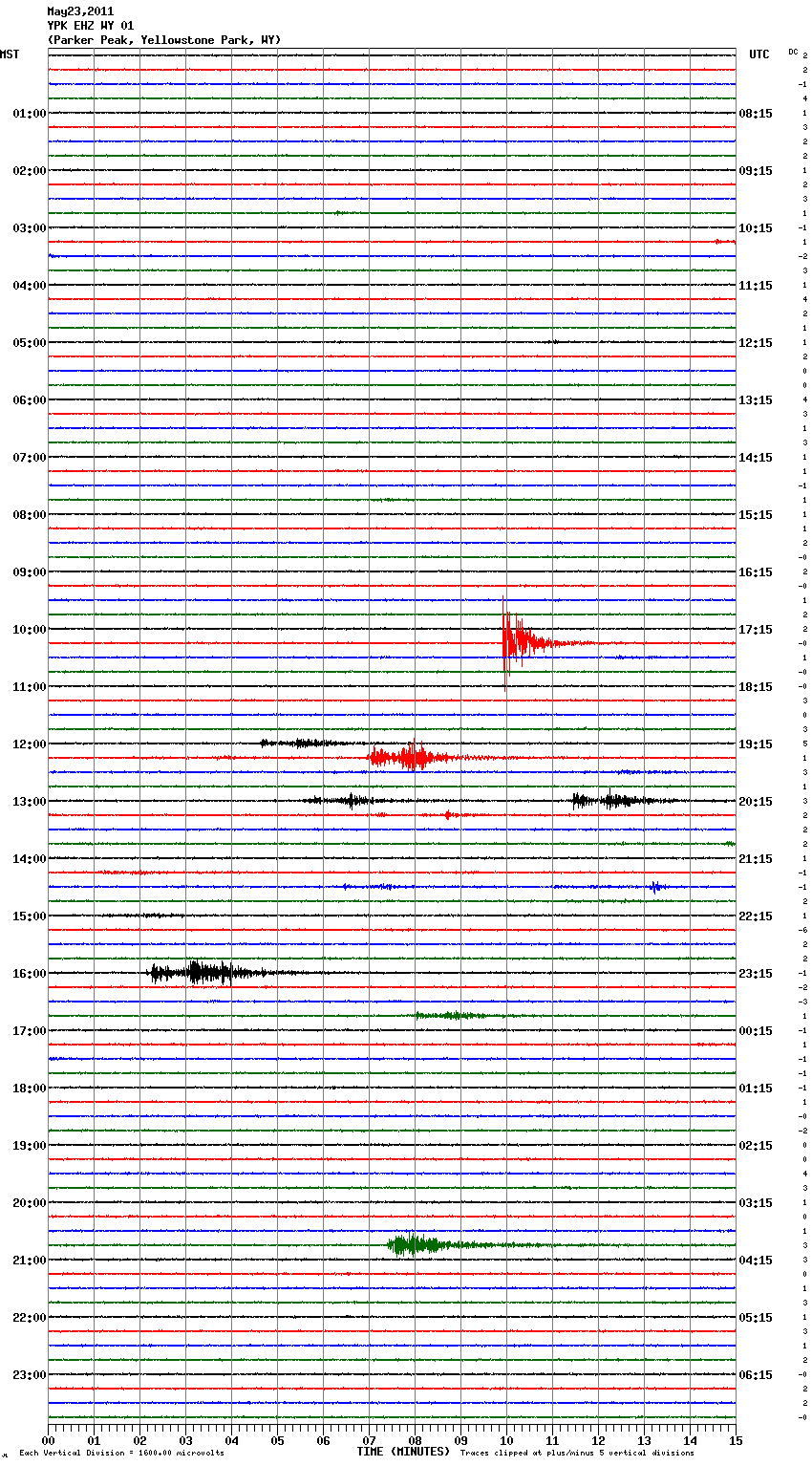
Task: Select the 09:00 MST time label
Action: click(x=30, y=572)
